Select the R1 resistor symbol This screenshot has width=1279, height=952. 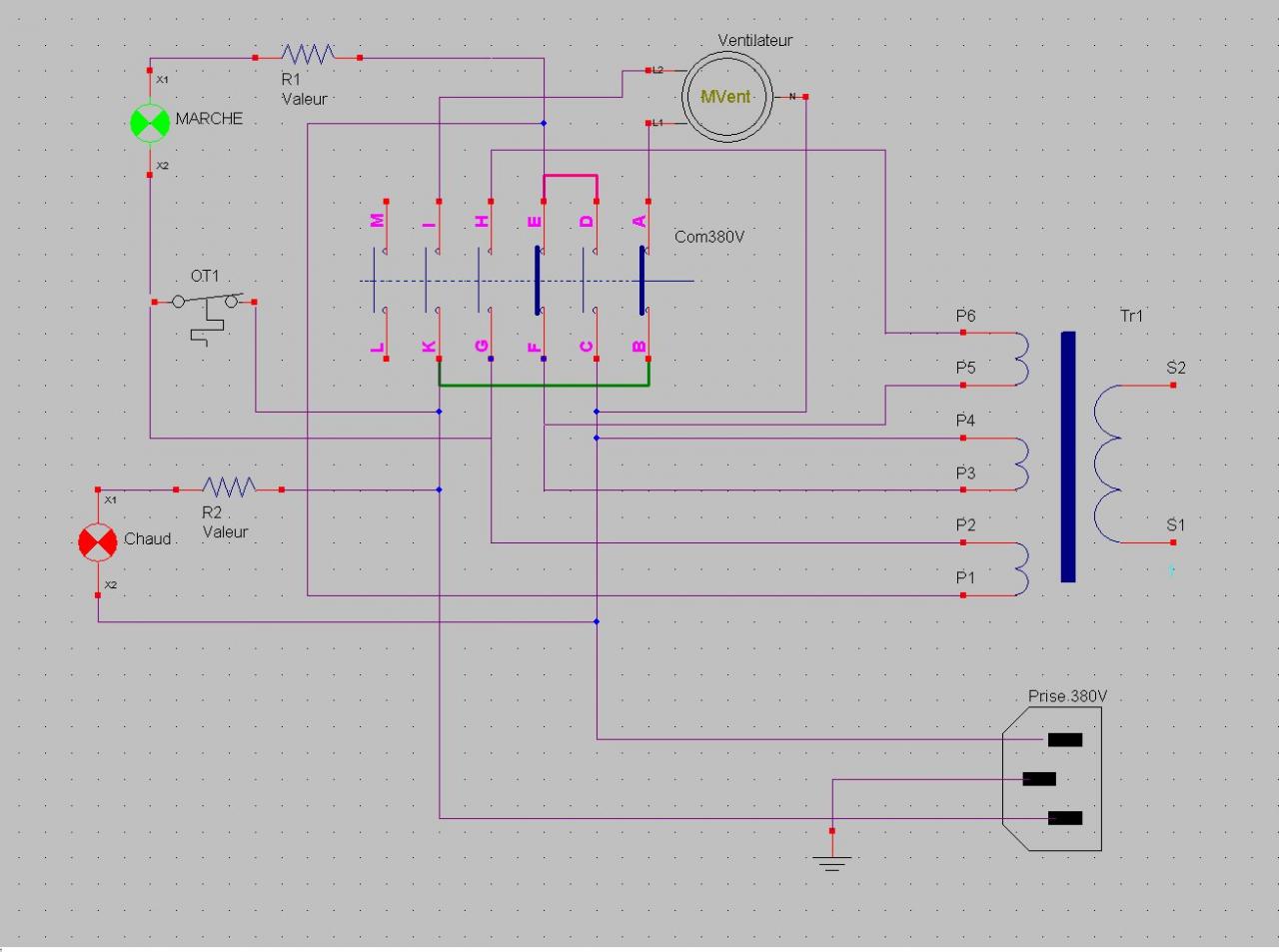pyautogui.click(x=308, y=55)
